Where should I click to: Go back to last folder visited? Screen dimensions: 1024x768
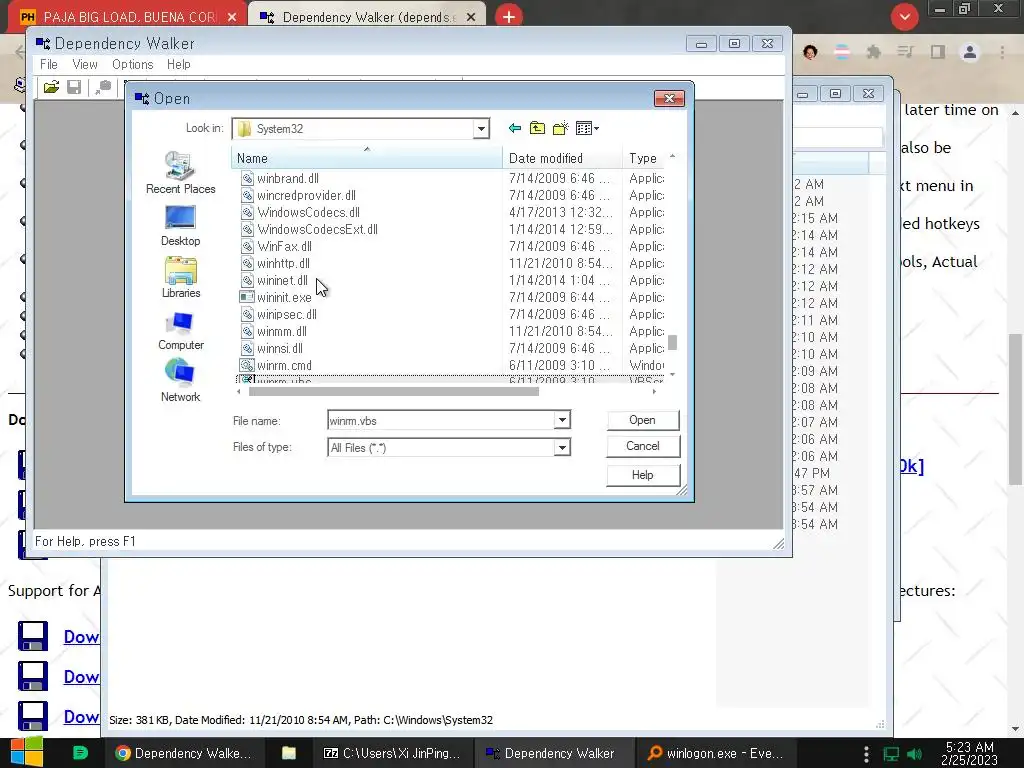pos(515,128)
